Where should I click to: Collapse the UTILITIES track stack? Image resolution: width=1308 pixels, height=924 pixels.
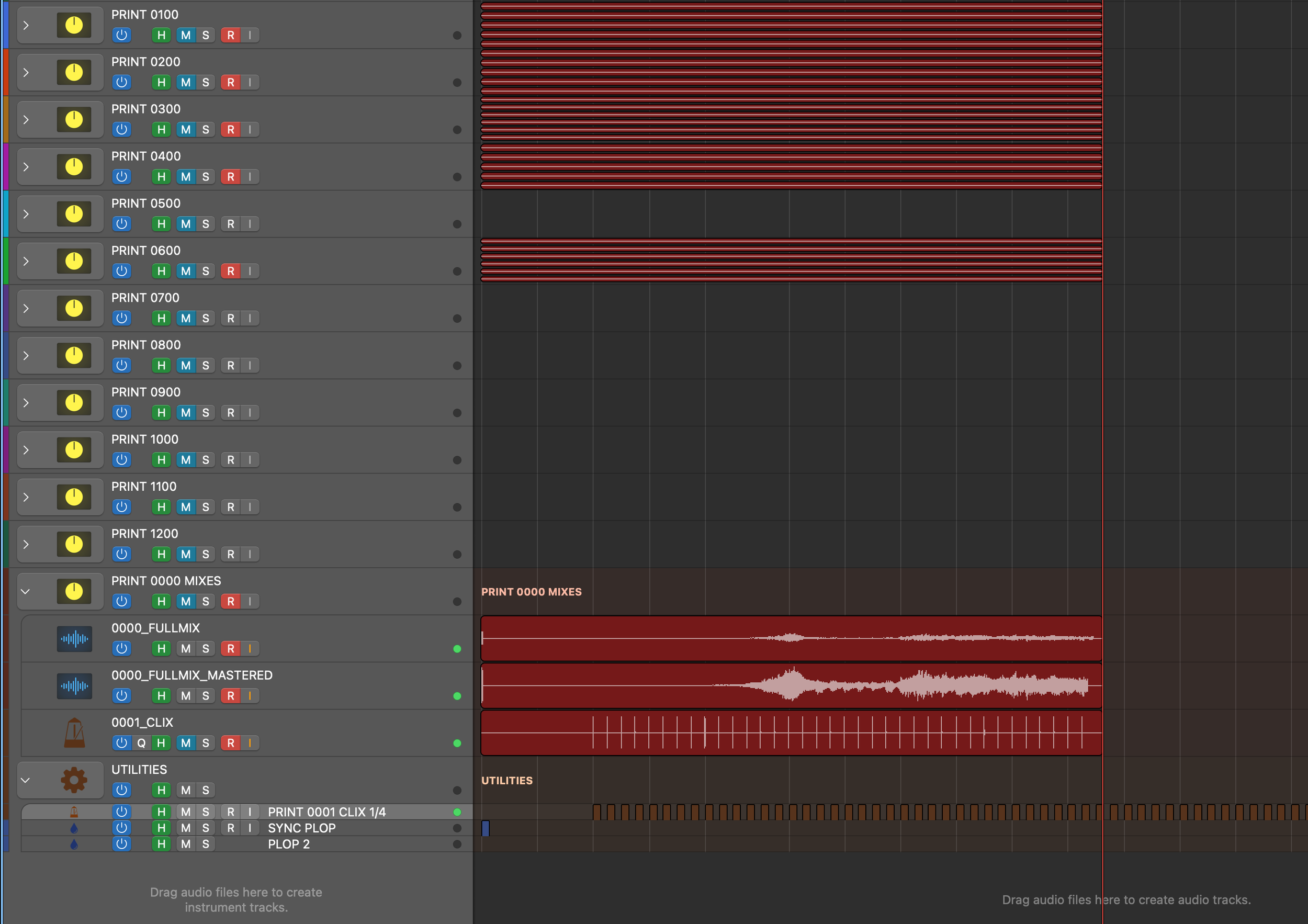[26, 780]
